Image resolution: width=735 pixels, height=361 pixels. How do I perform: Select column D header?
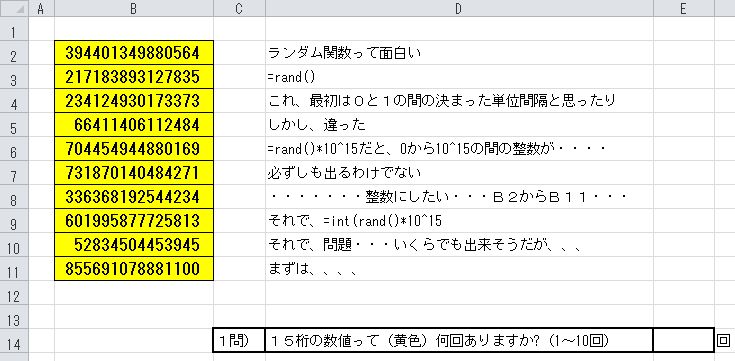(459, 8)
